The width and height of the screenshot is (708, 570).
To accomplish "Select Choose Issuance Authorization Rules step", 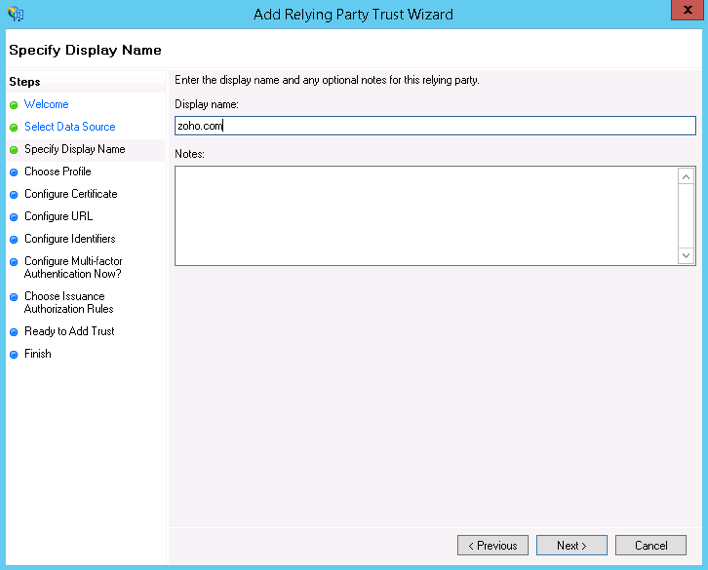I will click(68, 302).
